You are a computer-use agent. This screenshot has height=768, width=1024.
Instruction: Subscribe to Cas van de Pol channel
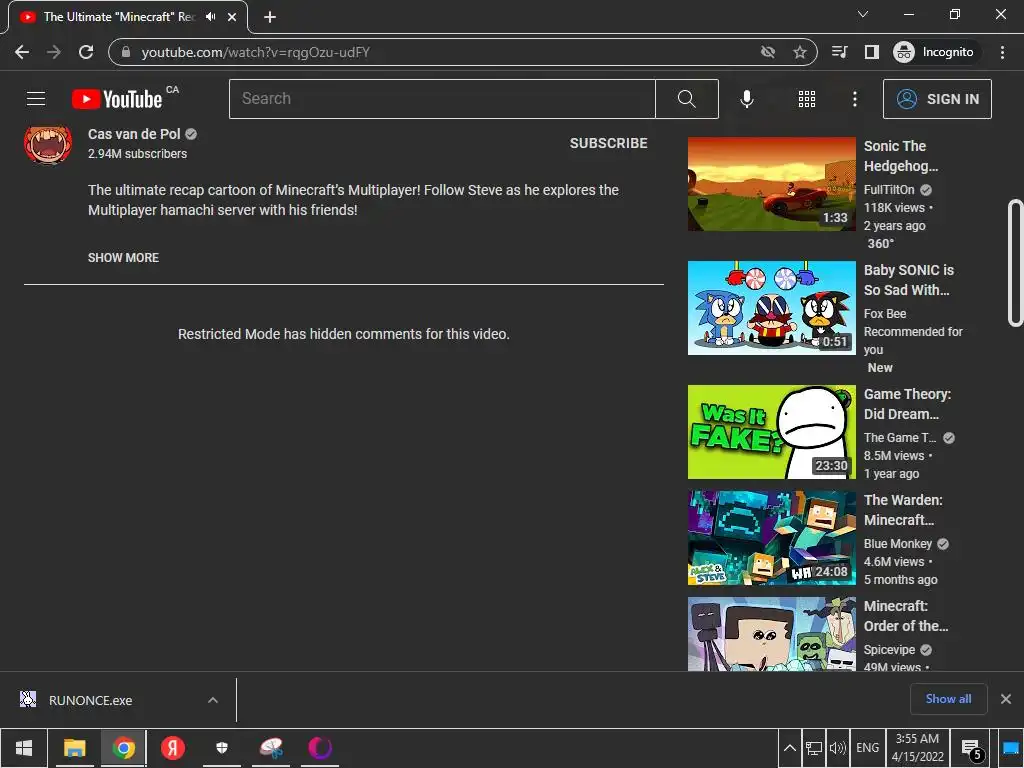(x=608, y=143)
